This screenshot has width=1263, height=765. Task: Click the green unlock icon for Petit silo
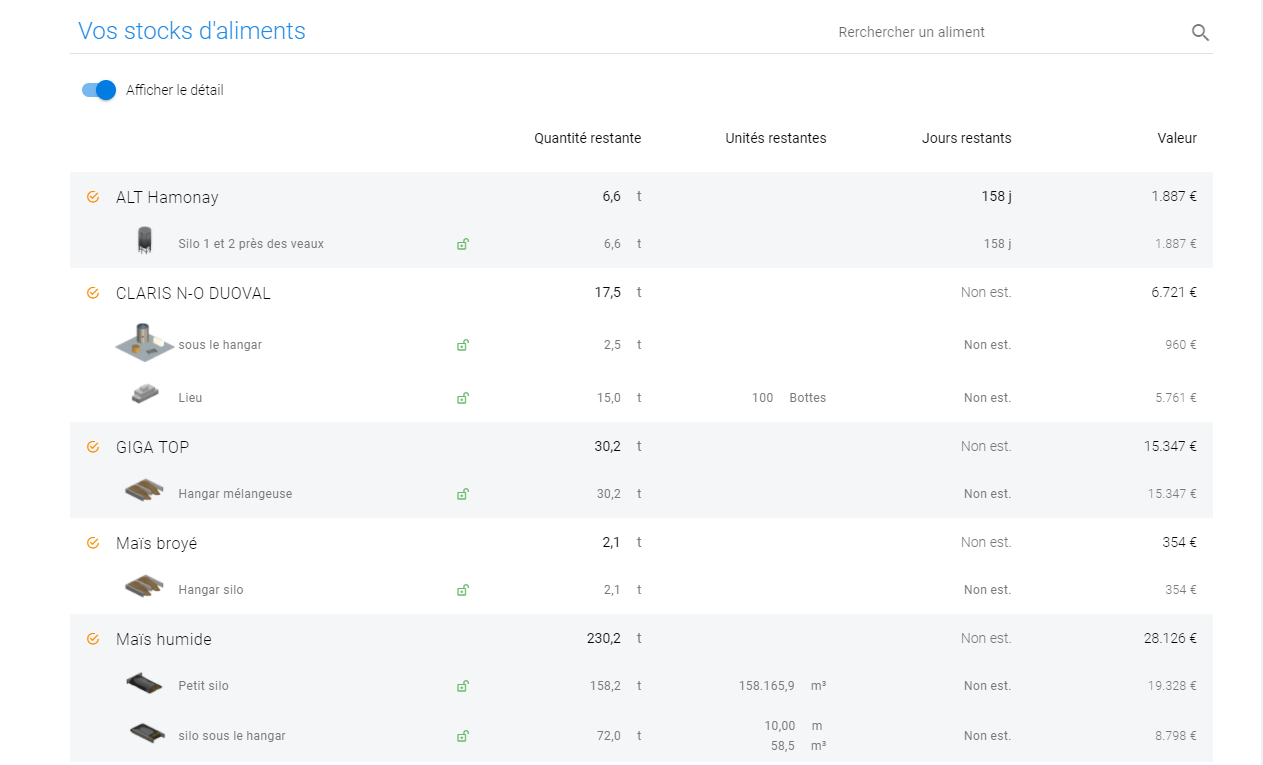[463, 686]
